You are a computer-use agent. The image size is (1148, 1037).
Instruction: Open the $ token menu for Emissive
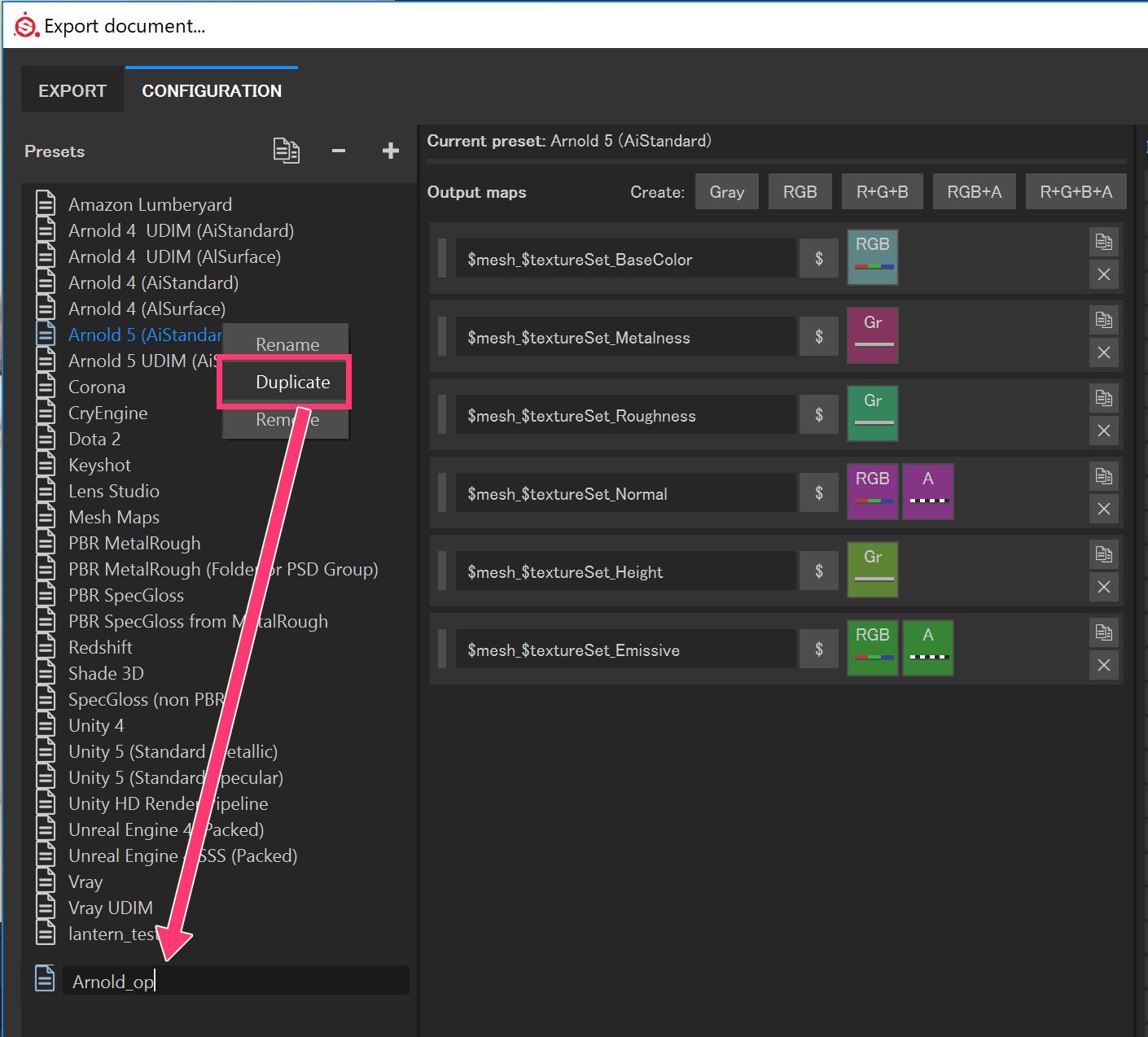(x=819, y=649)
